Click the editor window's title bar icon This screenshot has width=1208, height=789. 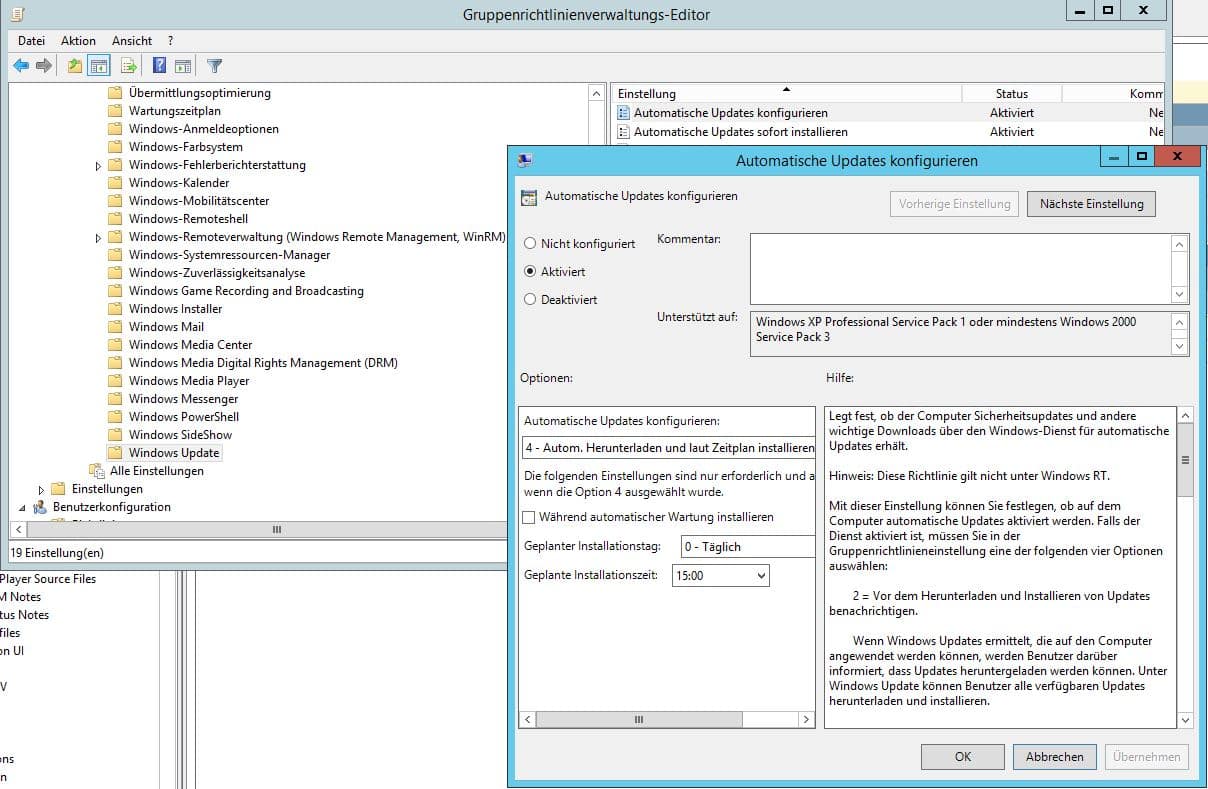click(19, 15)
